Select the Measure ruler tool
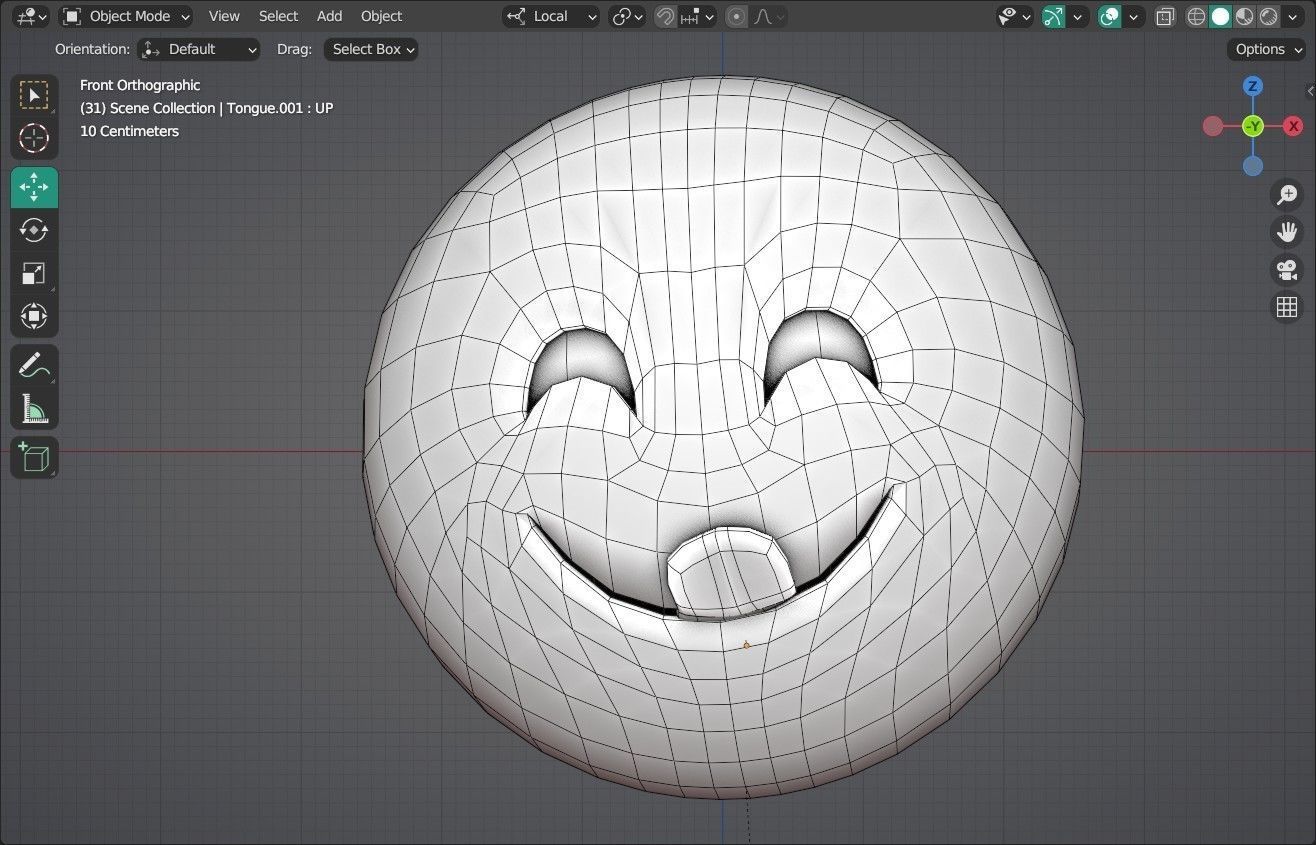 tap(34, 408)
